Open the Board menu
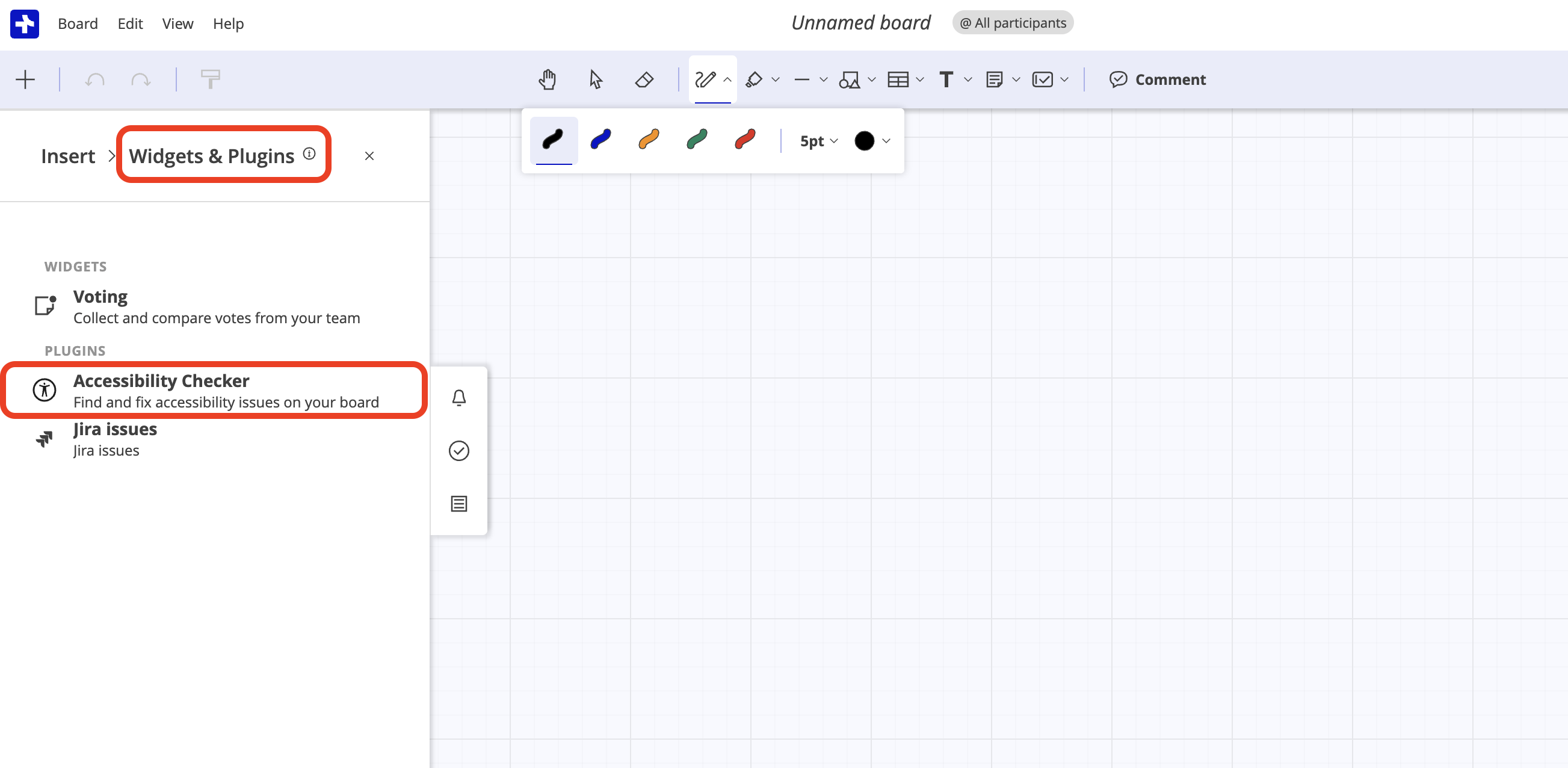 point(78,23)
